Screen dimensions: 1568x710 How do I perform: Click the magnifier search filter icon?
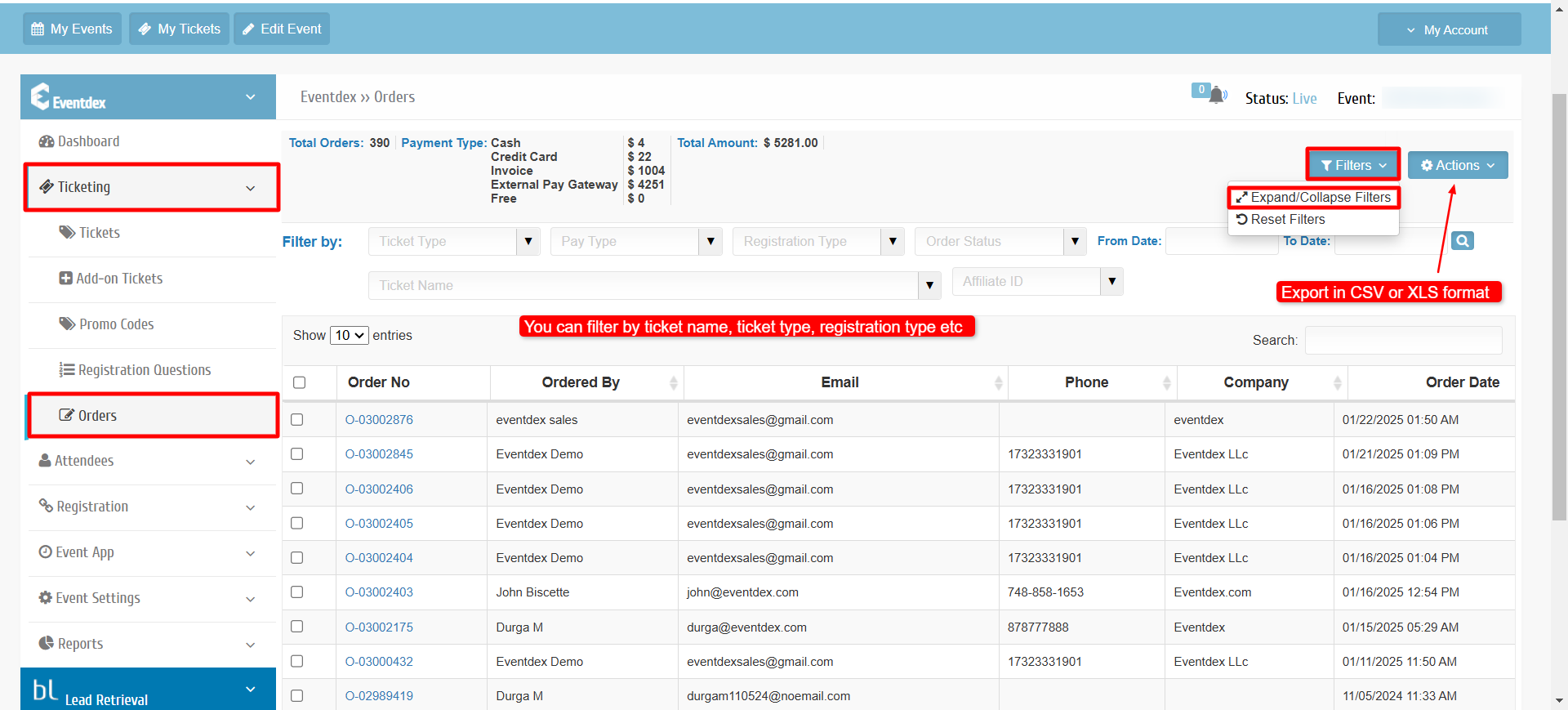click(1463, 240)
